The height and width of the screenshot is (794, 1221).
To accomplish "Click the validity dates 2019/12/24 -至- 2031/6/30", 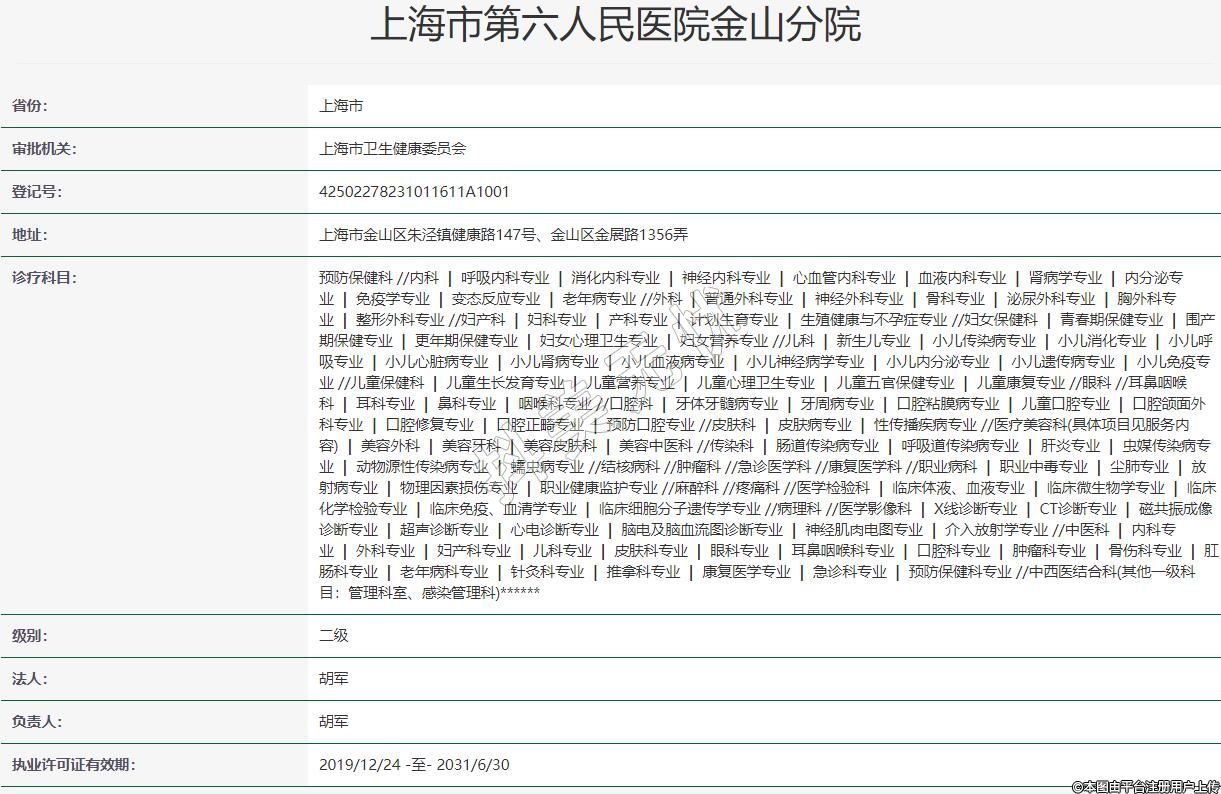I will [x=414, y=765].
